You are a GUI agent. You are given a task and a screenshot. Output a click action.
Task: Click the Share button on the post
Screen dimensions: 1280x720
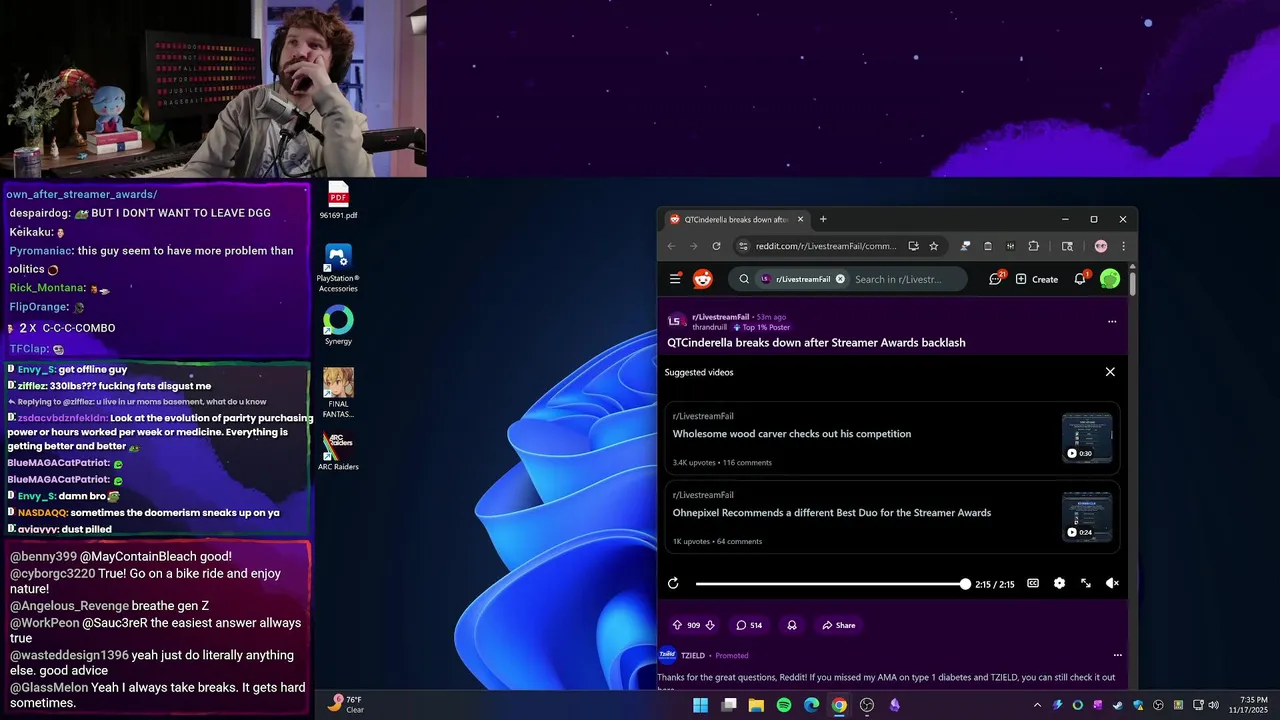point(838,625)
